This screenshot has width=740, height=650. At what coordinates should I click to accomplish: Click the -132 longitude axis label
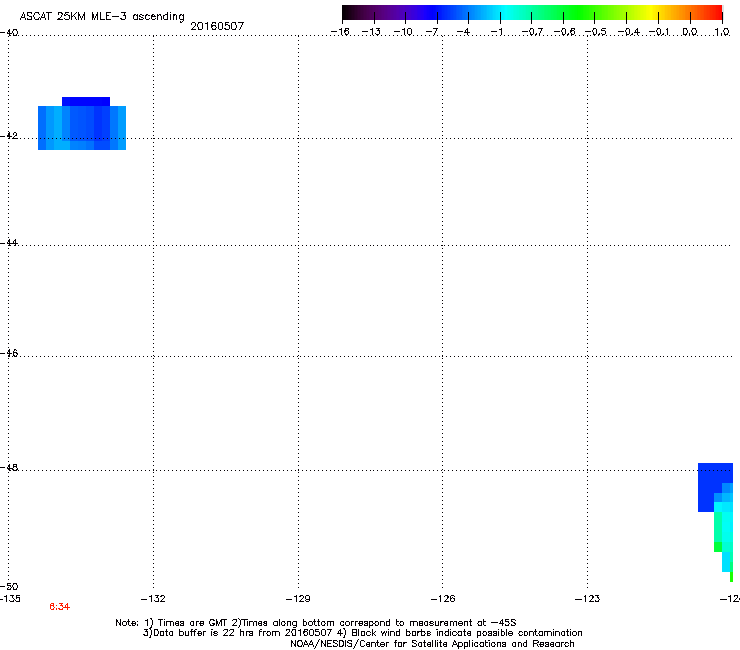click(153, 599)
